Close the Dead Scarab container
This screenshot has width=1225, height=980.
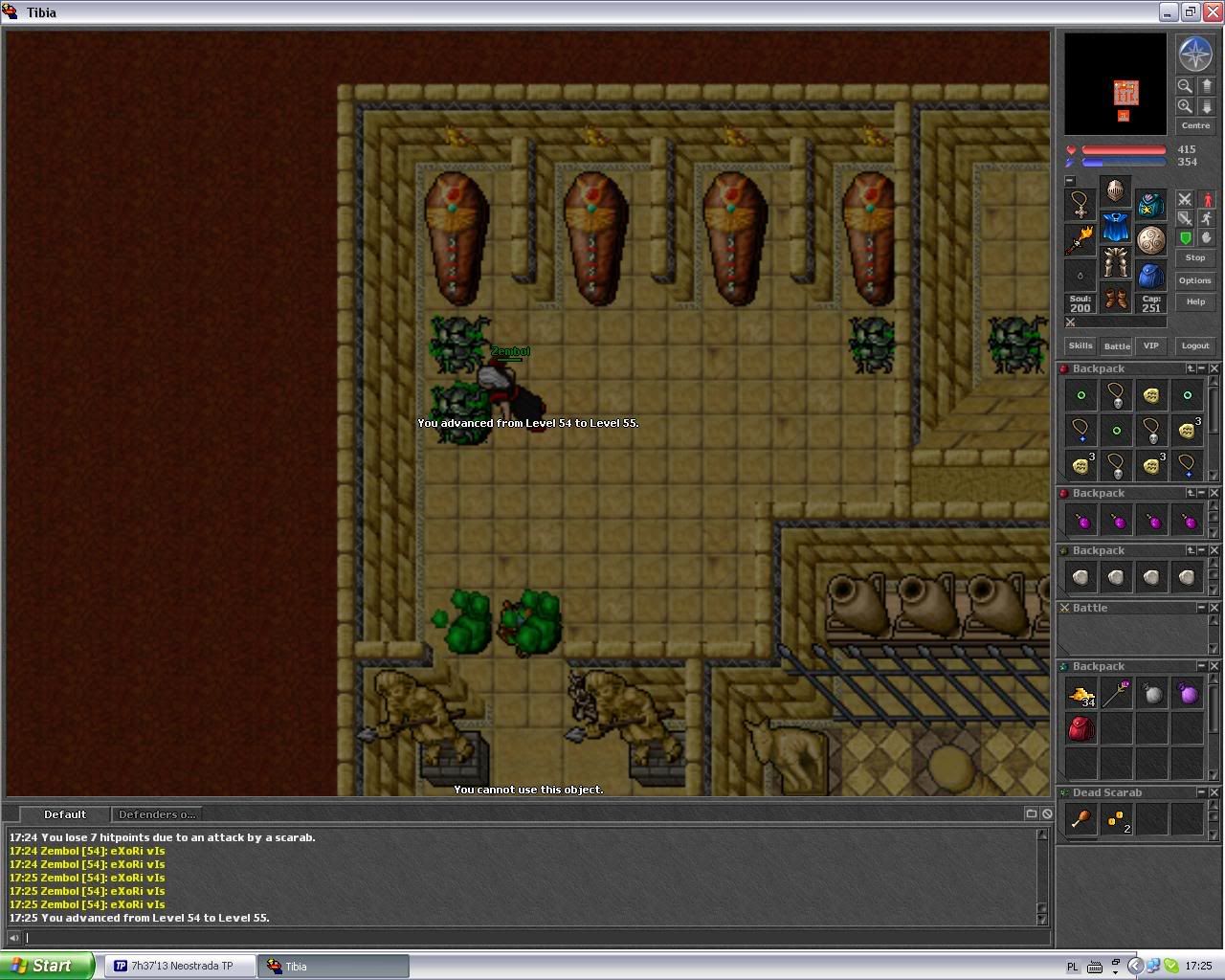point(1214,792)
